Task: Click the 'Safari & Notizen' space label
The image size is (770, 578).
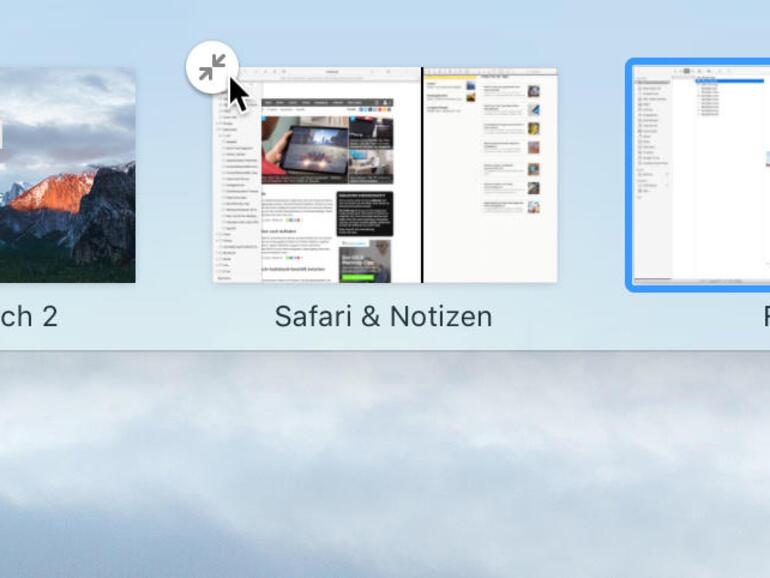Action: [384, 317]
